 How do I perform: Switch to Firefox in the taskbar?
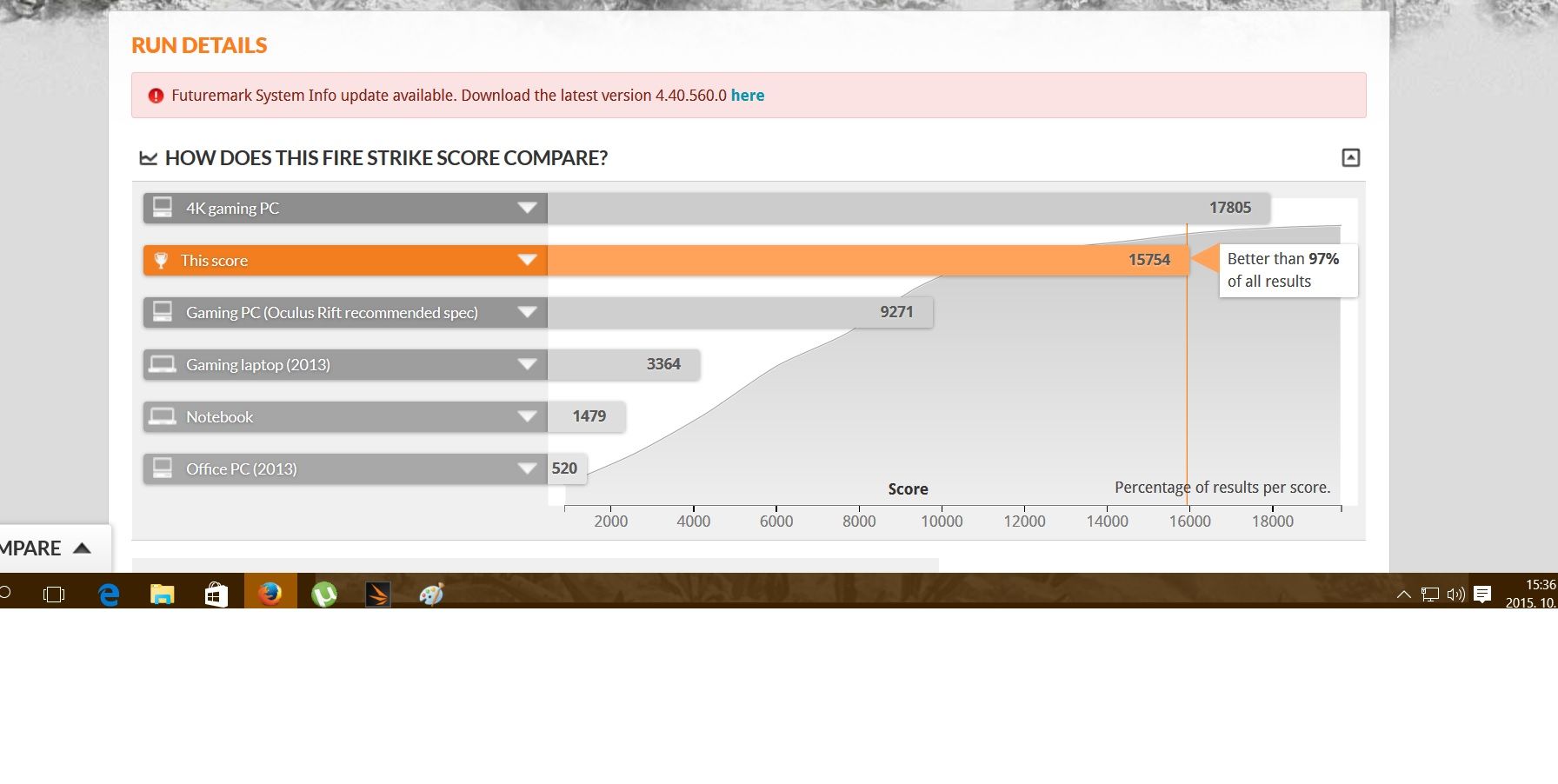(x=270, y=594)
